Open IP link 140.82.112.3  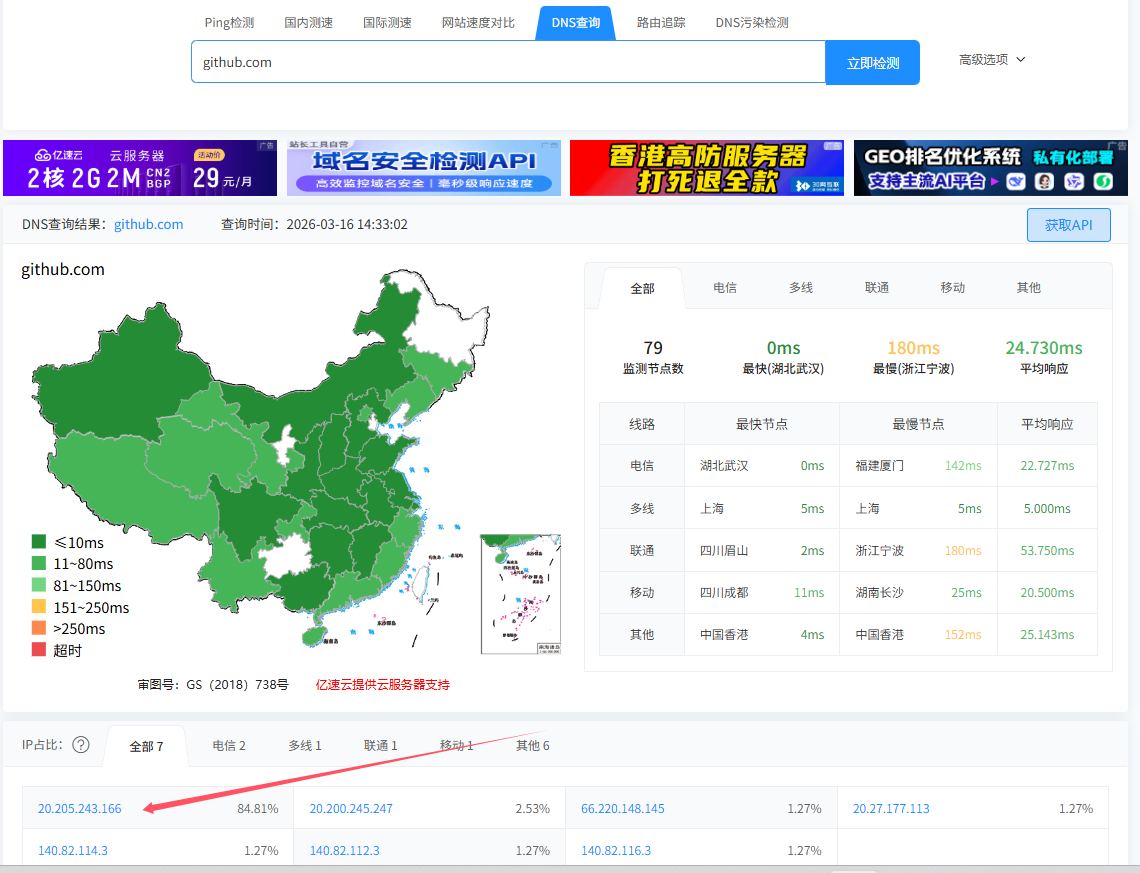(x=345, y=850)
